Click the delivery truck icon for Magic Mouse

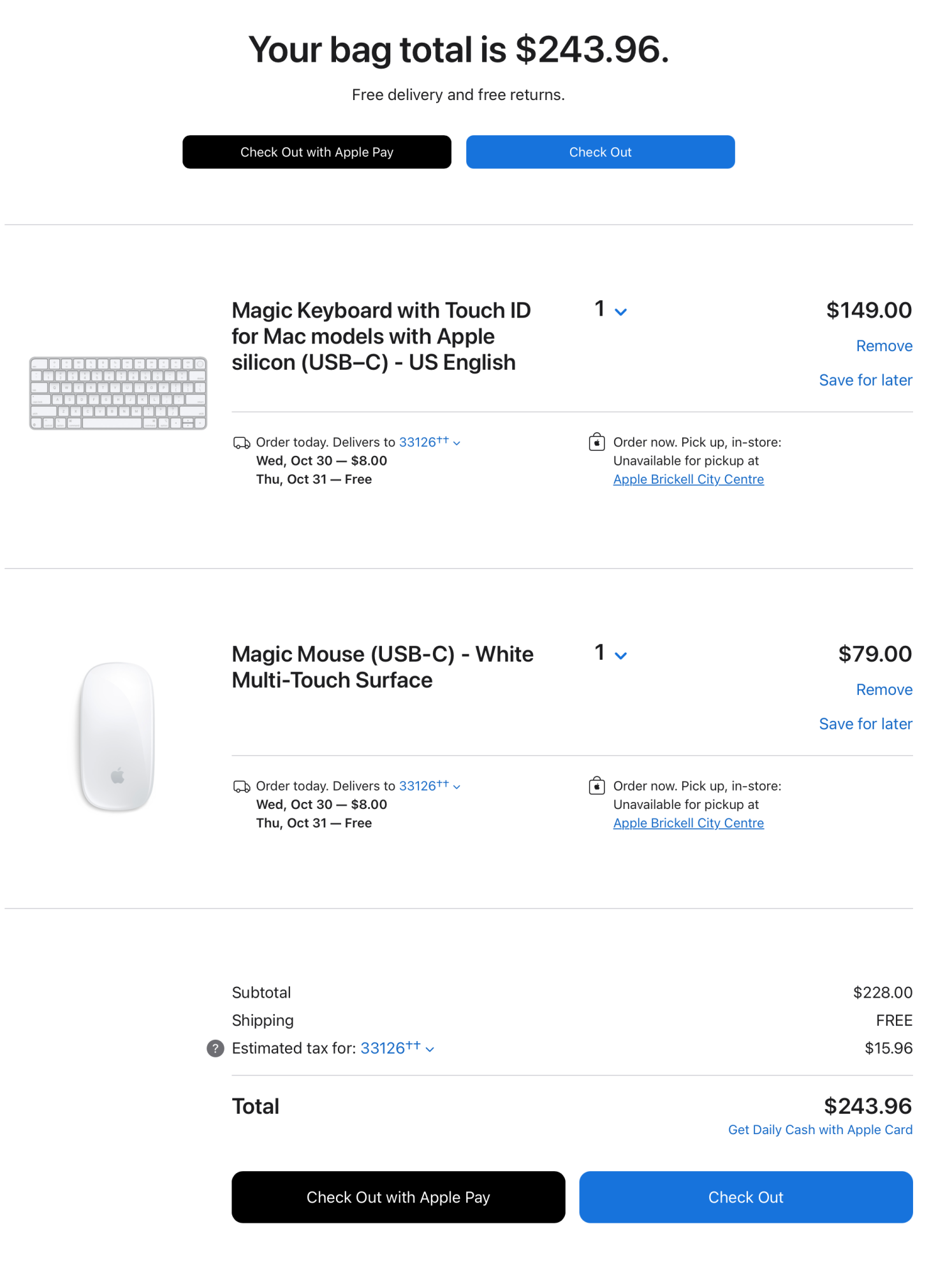point(242,787)
